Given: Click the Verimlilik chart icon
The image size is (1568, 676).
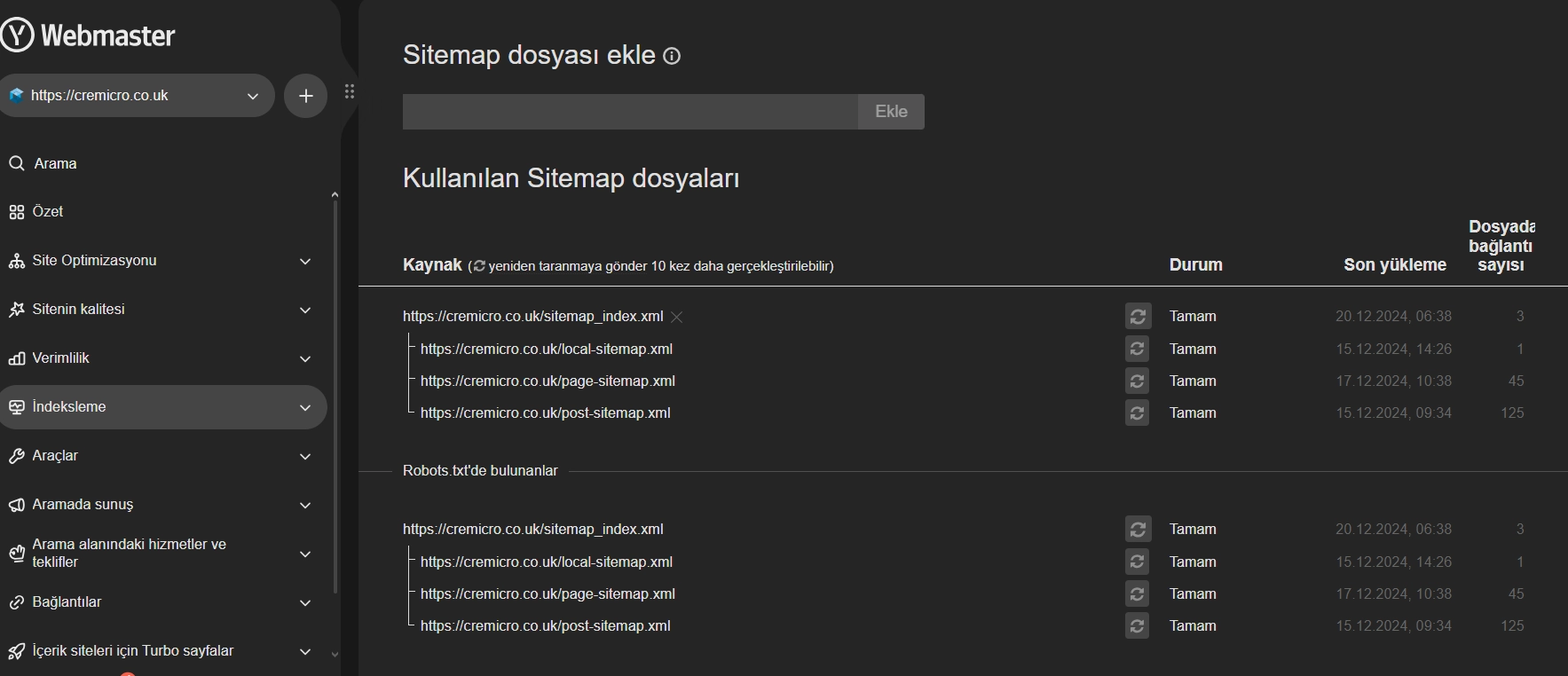Looking at the screenshot, I should pyautogui.click(x=16, y=358).
